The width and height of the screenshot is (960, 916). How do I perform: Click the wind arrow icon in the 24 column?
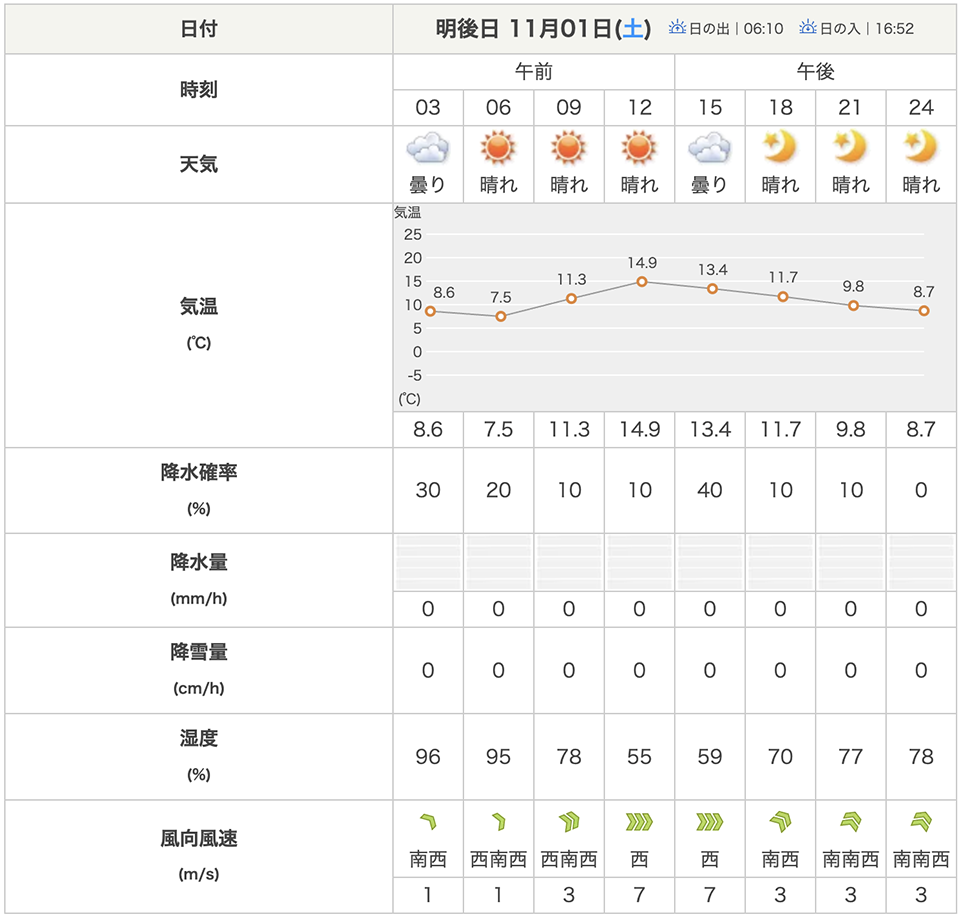point(921,823)
